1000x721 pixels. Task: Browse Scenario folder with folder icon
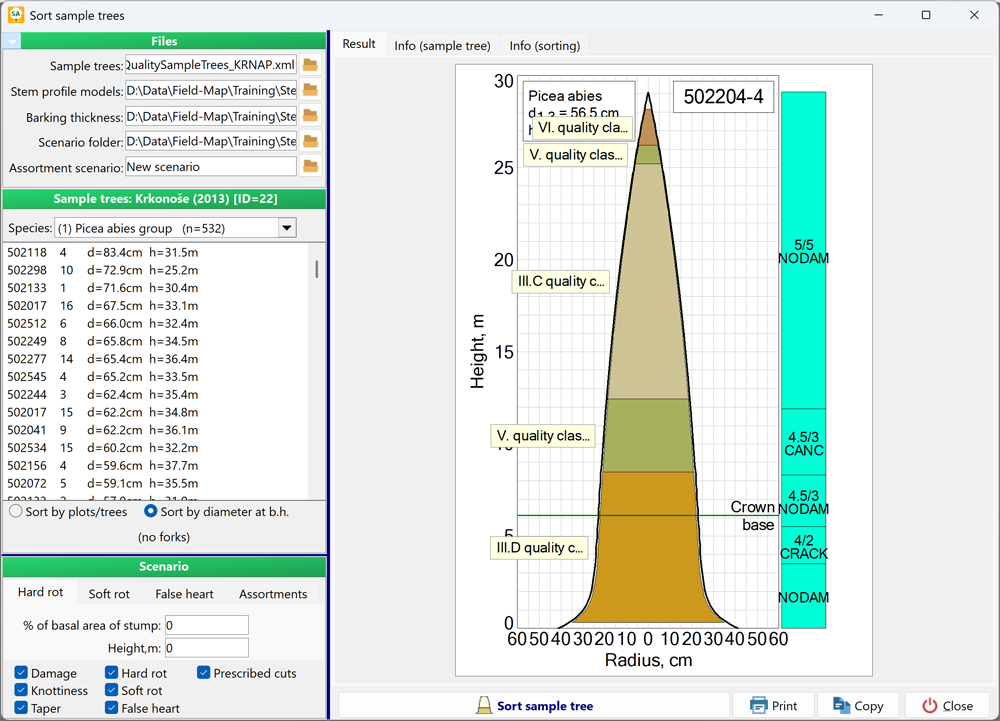(310, 142)
